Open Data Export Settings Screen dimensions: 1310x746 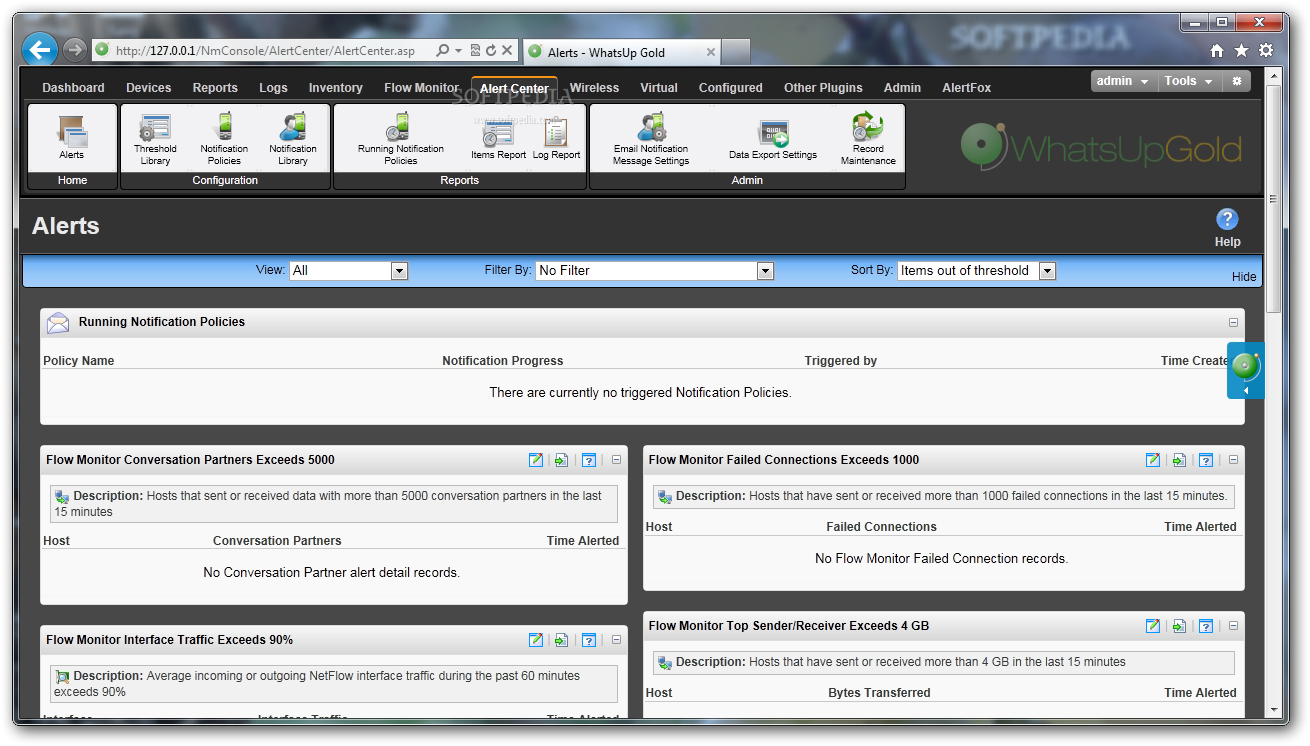(773, 139)
